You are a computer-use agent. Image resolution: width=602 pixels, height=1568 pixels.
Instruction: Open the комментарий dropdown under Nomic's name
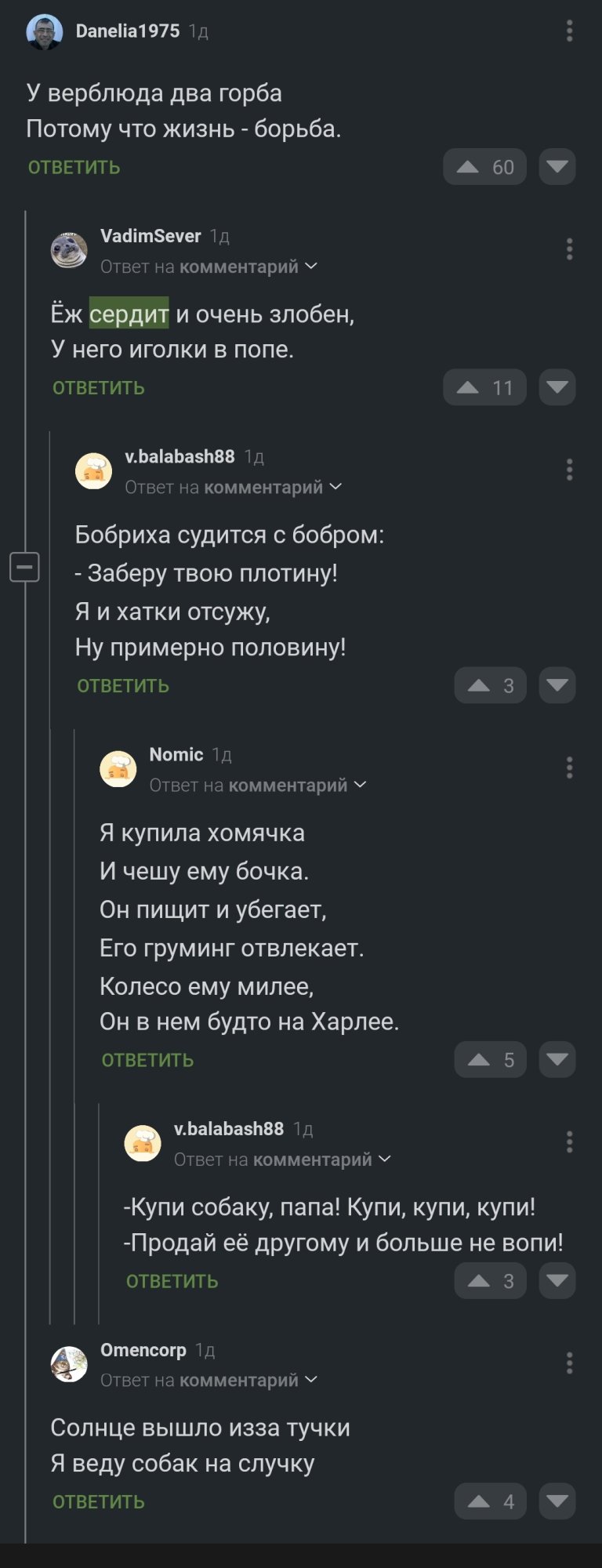click(x=287, y=784)
